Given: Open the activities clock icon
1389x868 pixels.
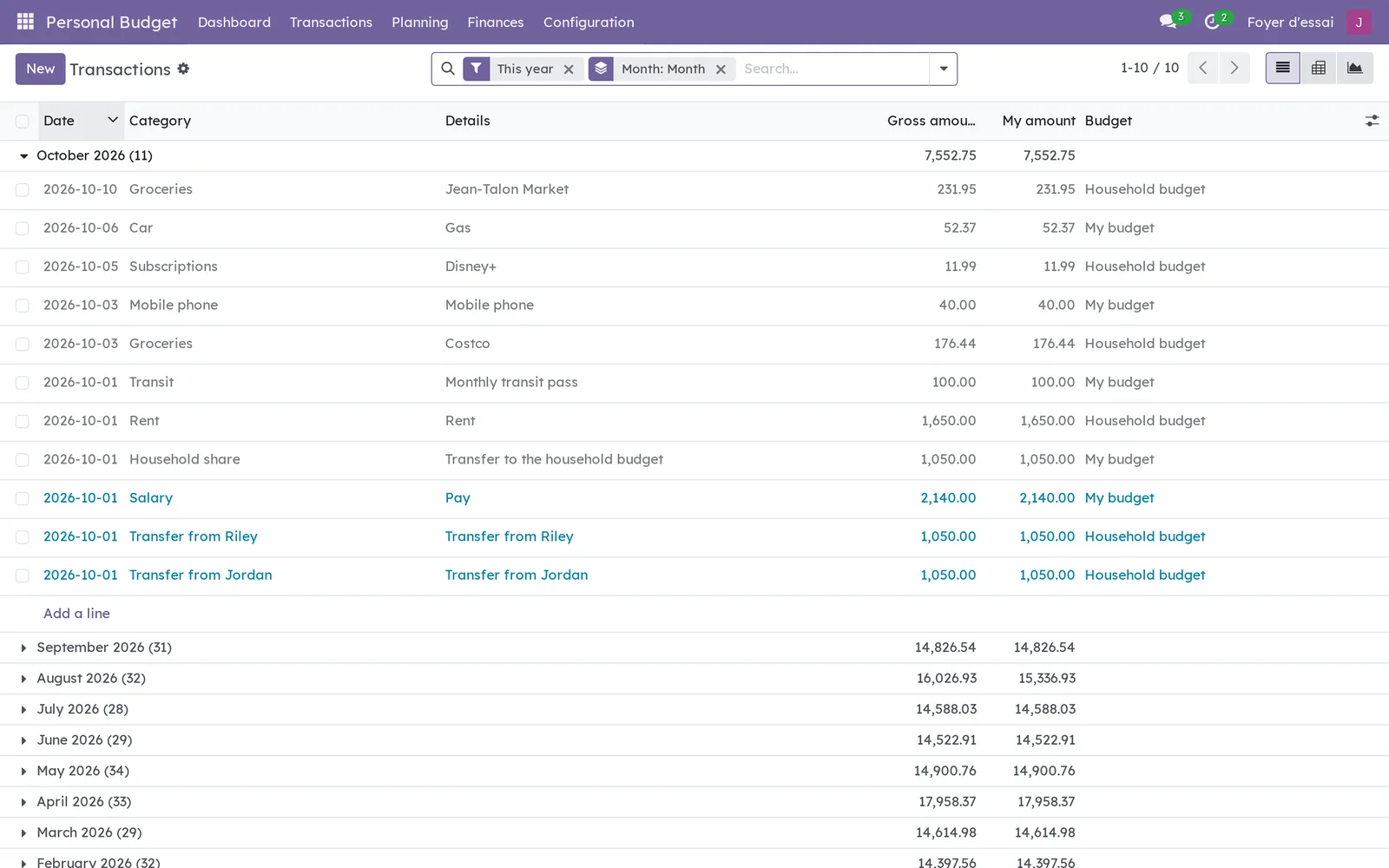Looking at the screenshot, I should (x=1212, y=22).
